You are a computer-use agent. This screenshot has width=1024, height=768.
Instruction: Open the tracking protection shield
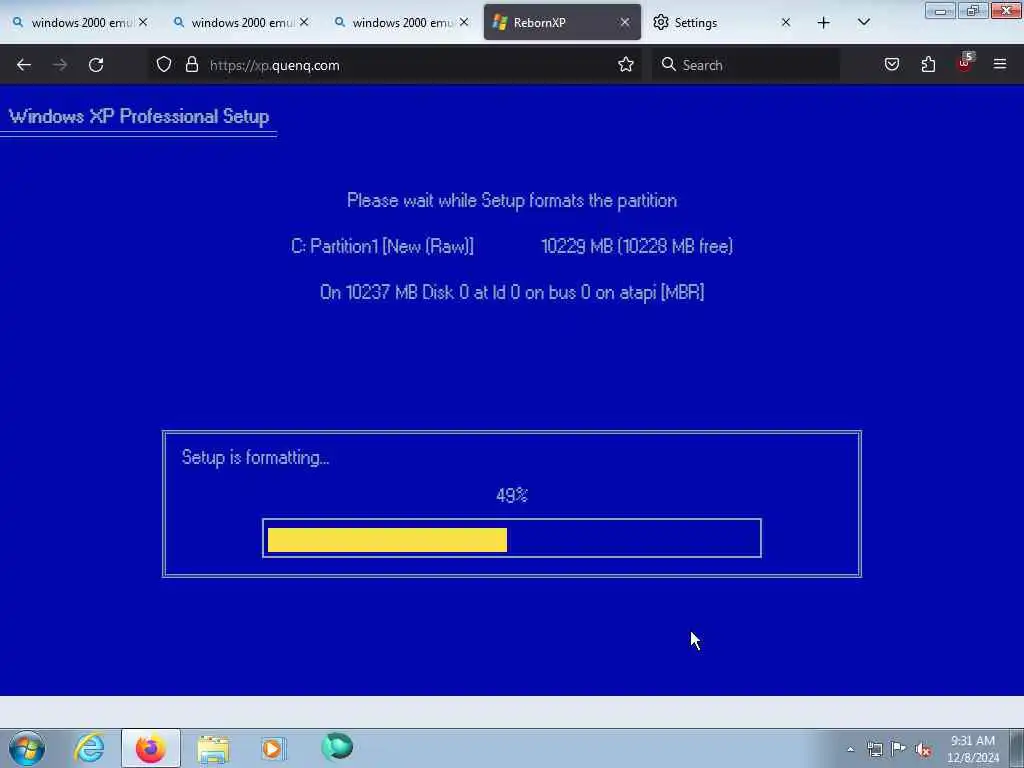point(164,64)
